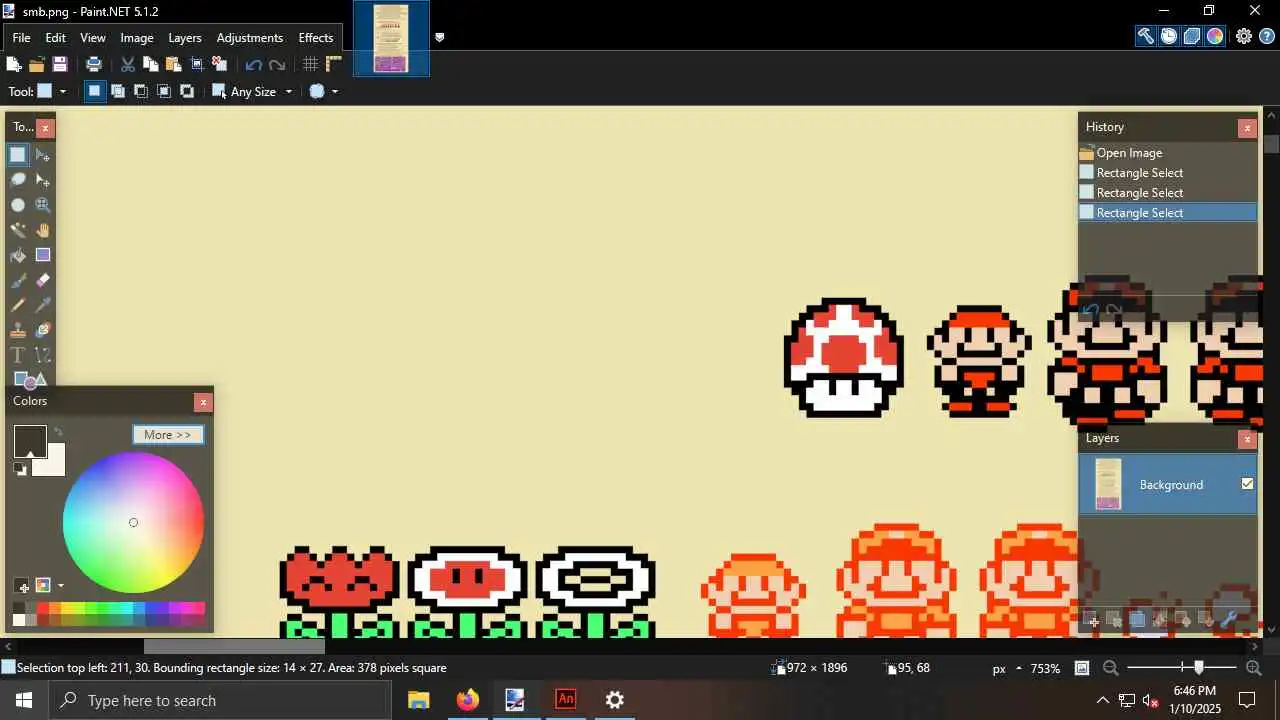The image size is (1280, 720).
Task: Choose Intersect selection mode
Action: [x=164, y=91]
